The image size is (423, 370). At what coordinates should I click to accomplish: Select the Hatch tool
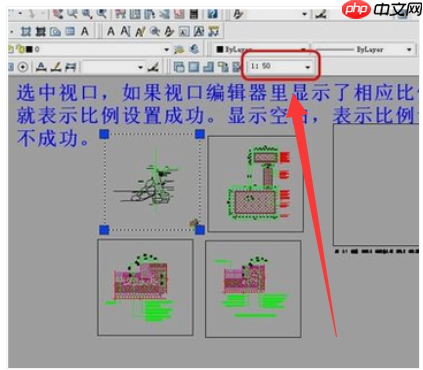26,32
